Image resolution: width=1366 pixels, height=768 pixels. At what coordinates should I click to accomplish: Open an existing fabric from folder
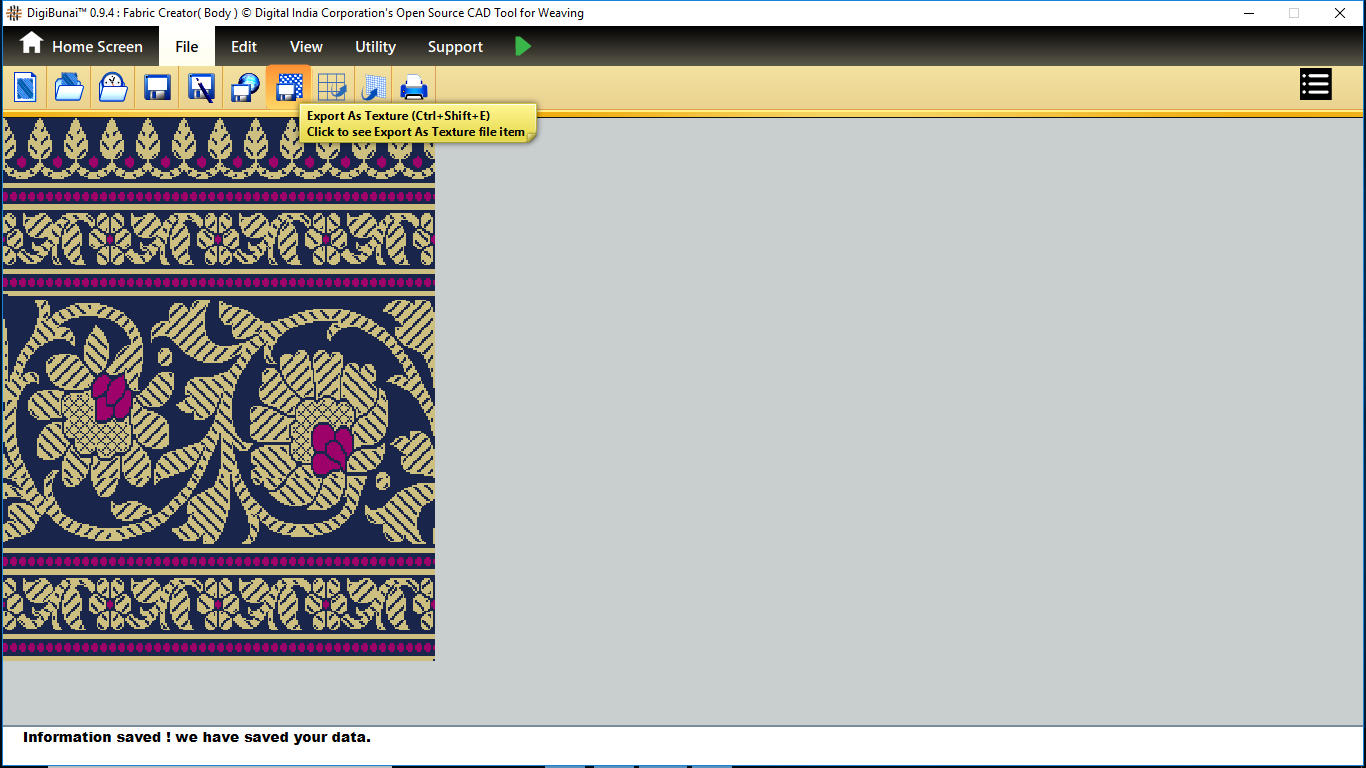69,87
